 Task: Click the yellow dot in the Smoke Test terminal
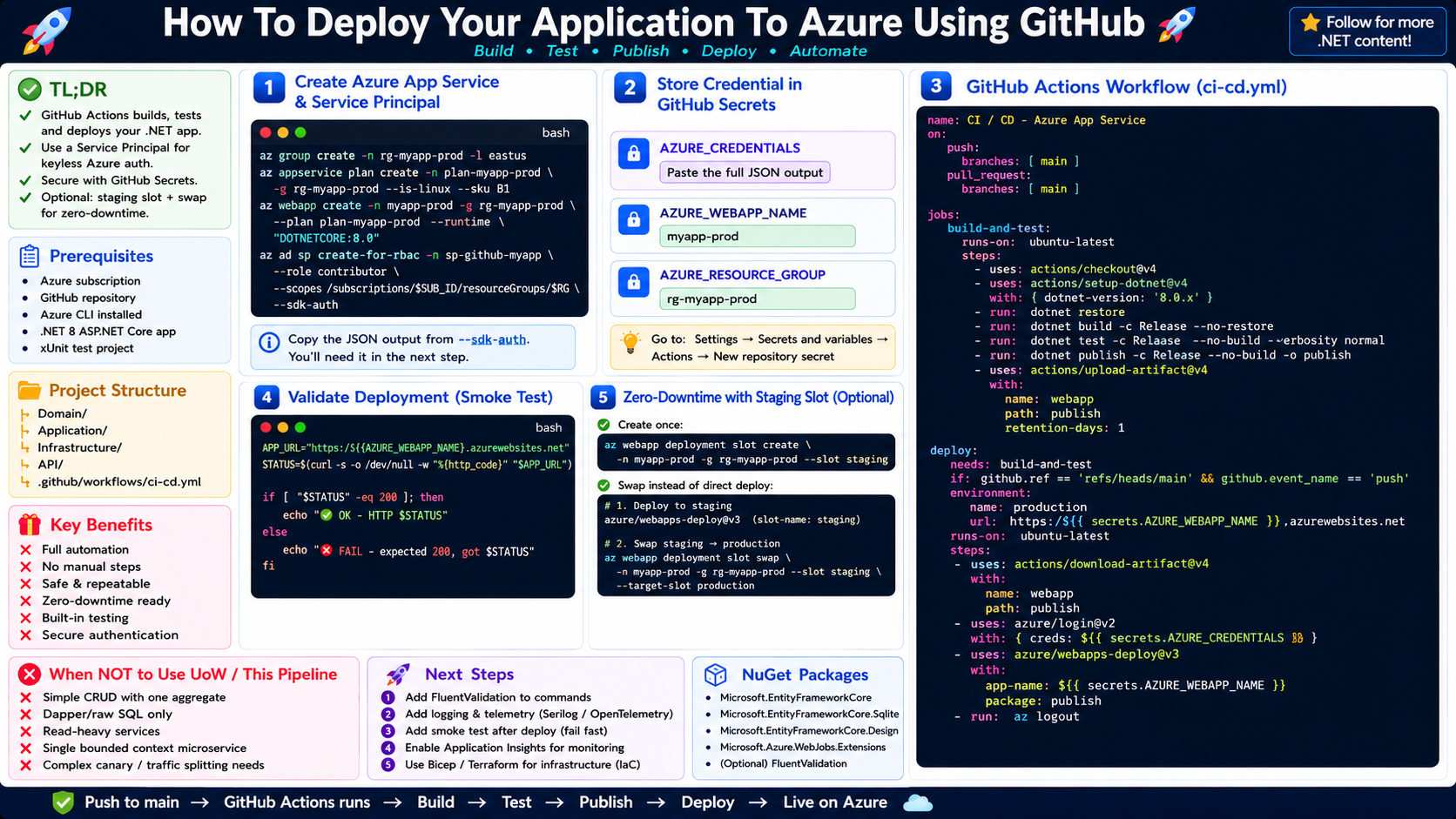[x=283, y=427]
